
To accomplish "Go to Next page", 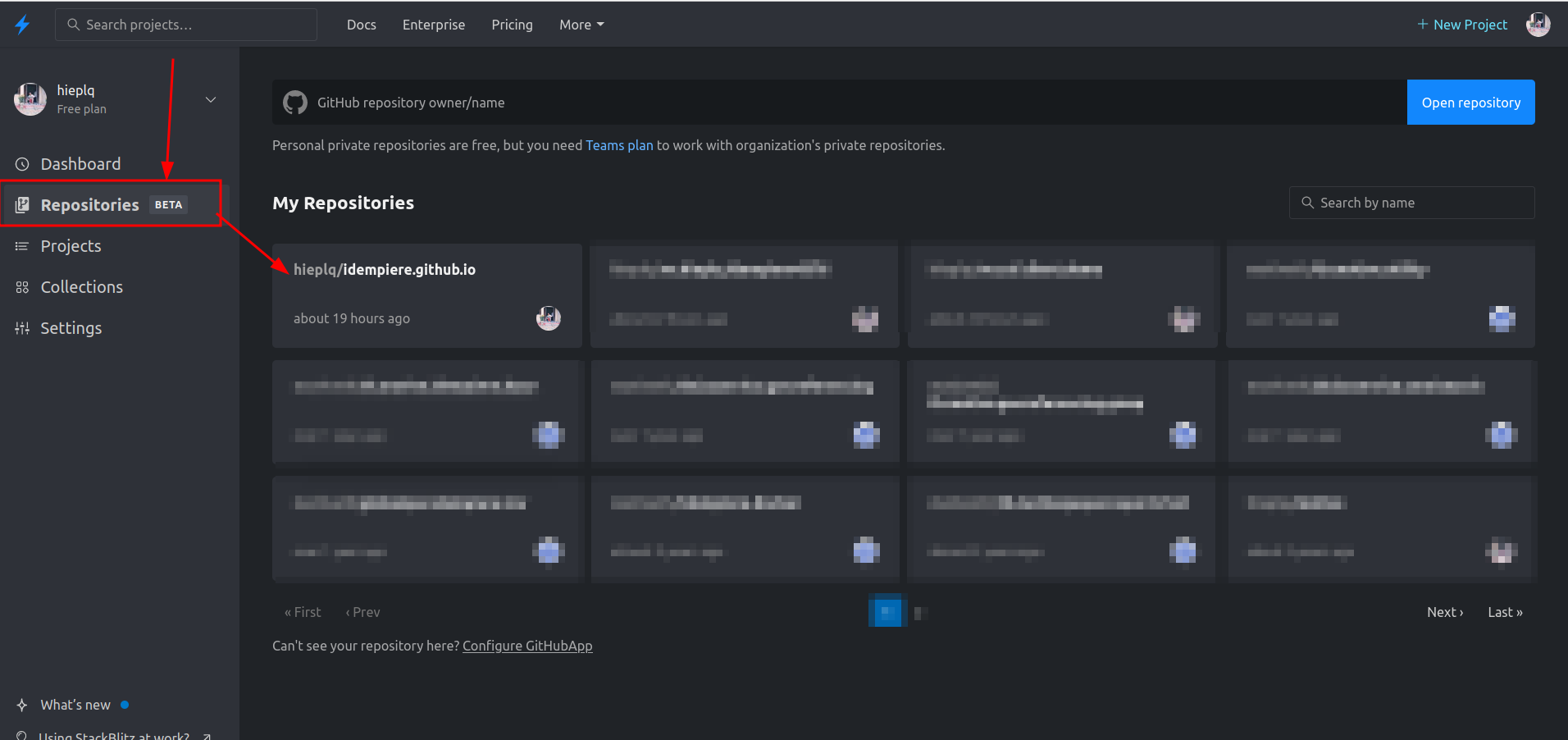I will pyautogui.click(x=1445, y=612).
